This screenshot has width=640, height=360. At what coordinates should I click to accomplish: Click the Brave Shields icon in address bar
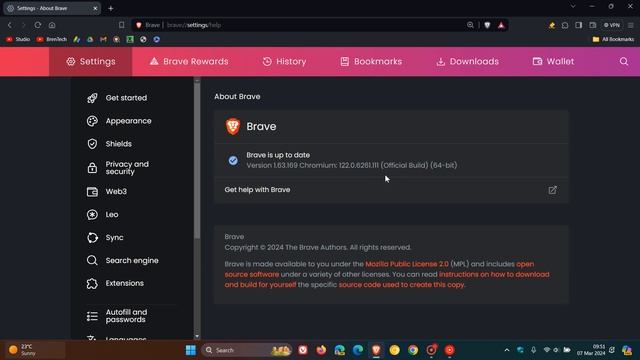tap(487, 25)
